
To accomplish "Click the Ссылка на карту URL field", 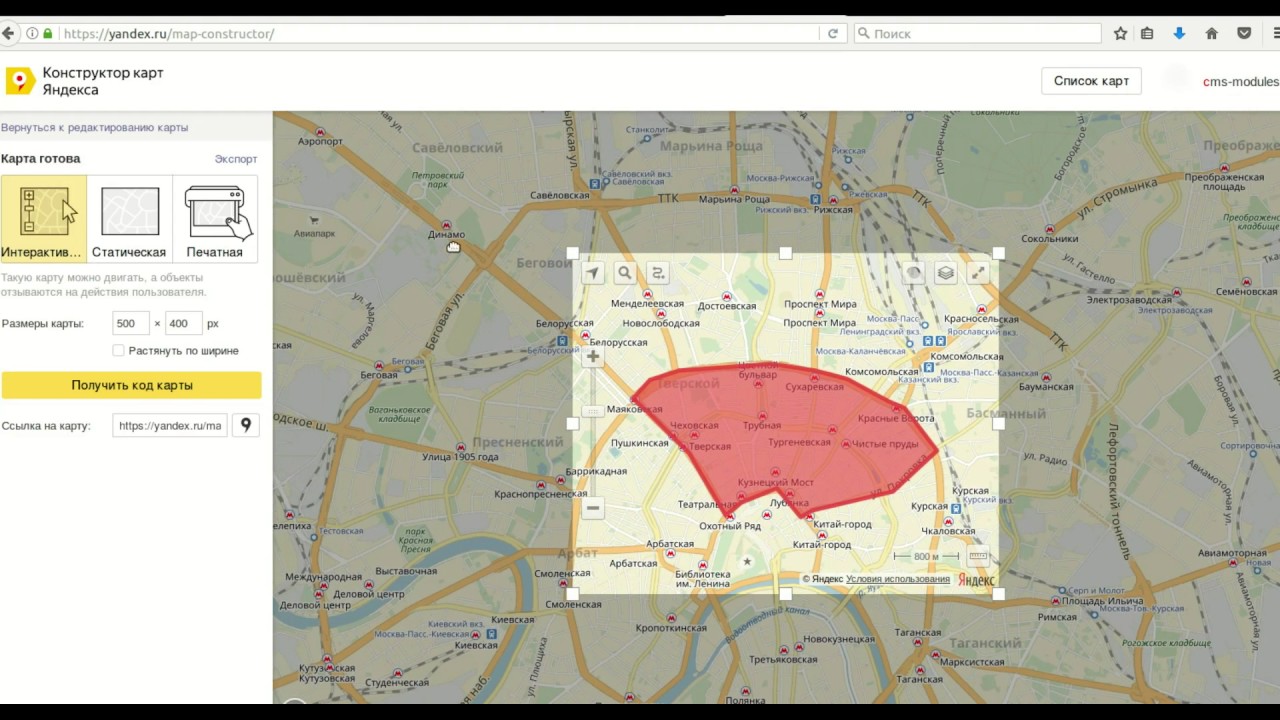I will click(170, 425).
